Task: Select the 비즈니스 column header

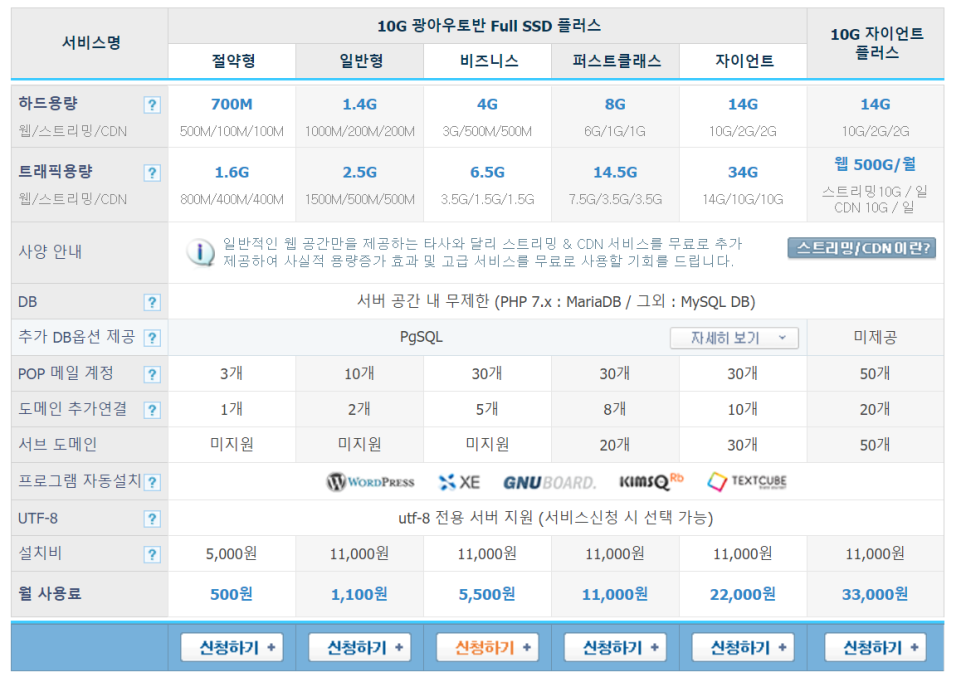Action: [487, 61]
